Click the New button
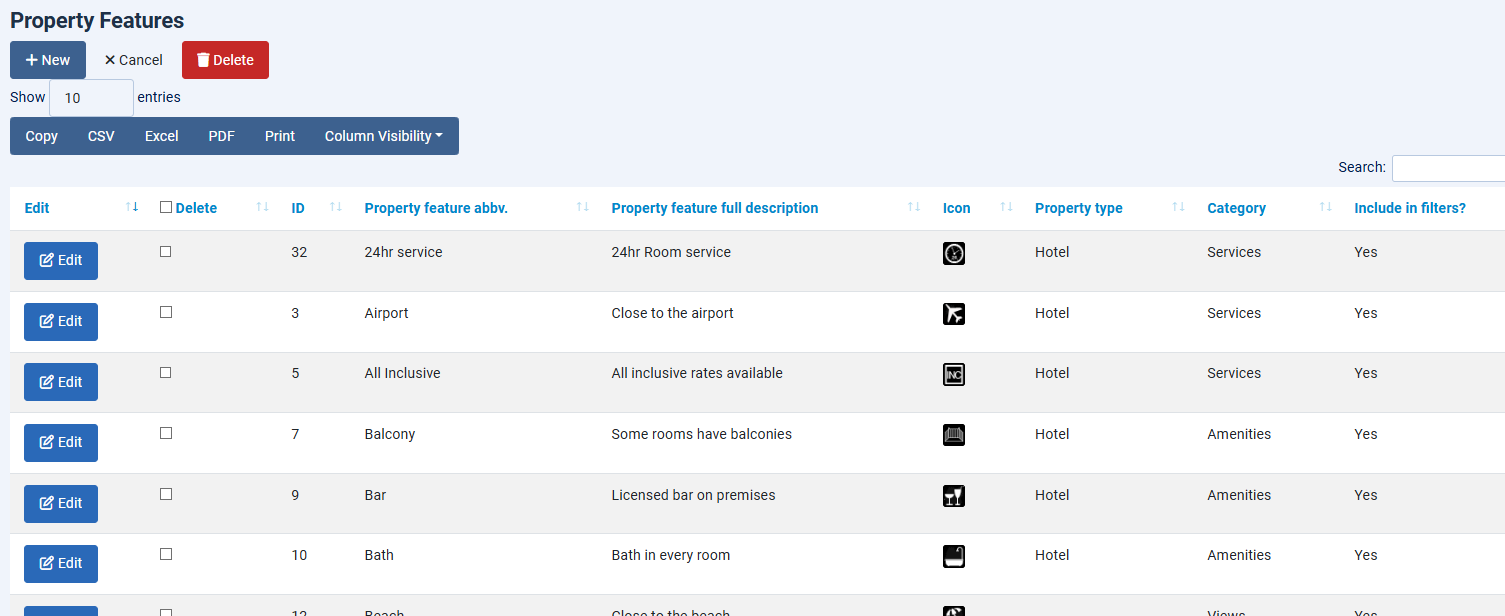Screen dimensions: 1505x616 (48, 60)
